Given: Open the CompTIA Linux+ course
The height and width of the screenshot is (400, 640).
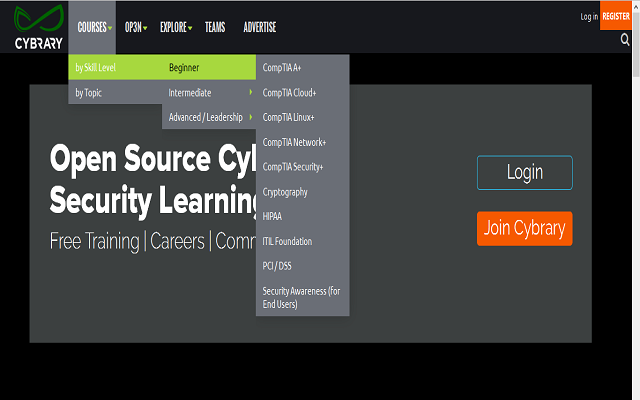Looking at the screenshot, I should coord(302,117).
